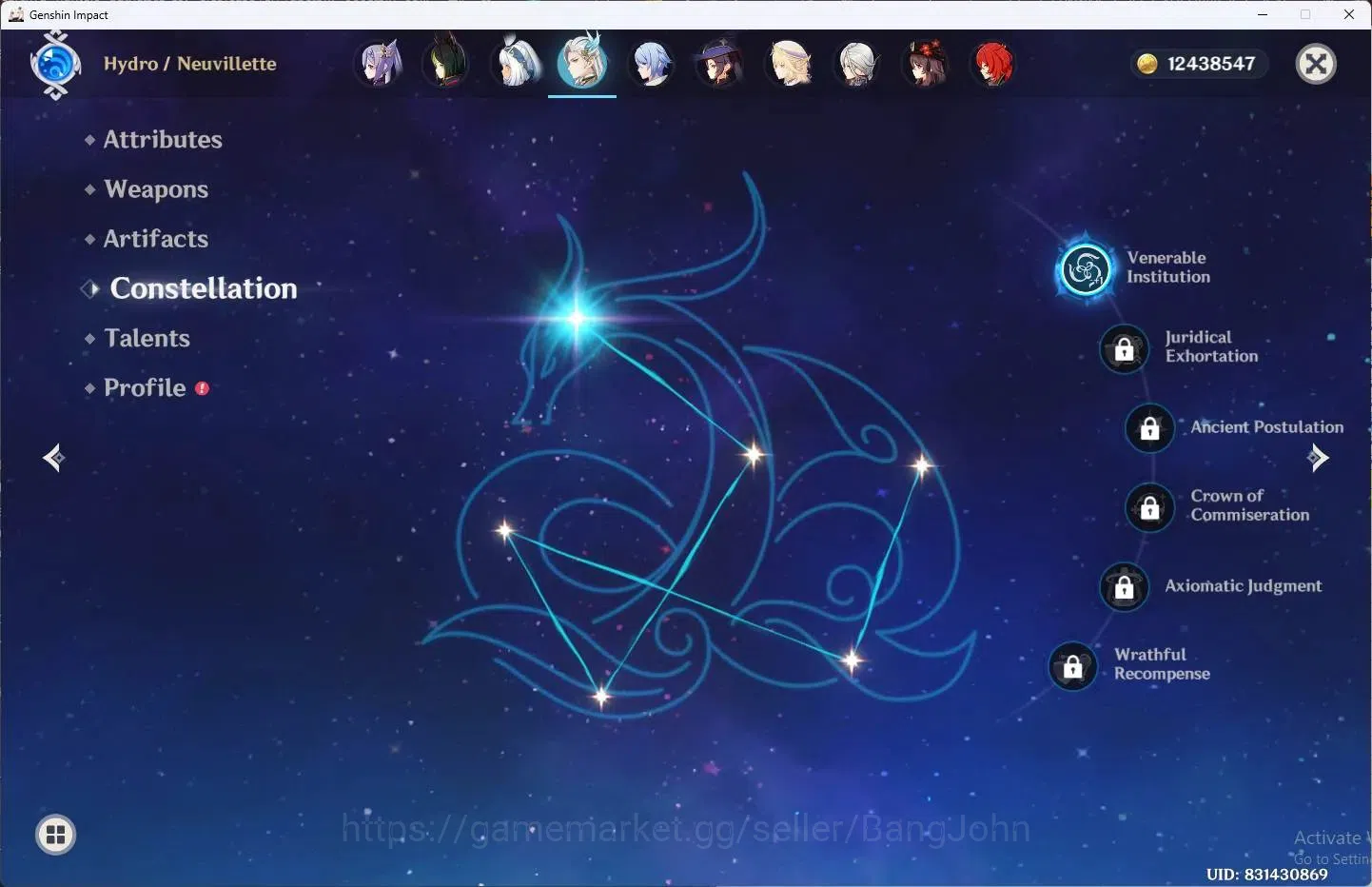
Task: Pick the white-haired portrait with blue headband
Action: tap(516, 63)
